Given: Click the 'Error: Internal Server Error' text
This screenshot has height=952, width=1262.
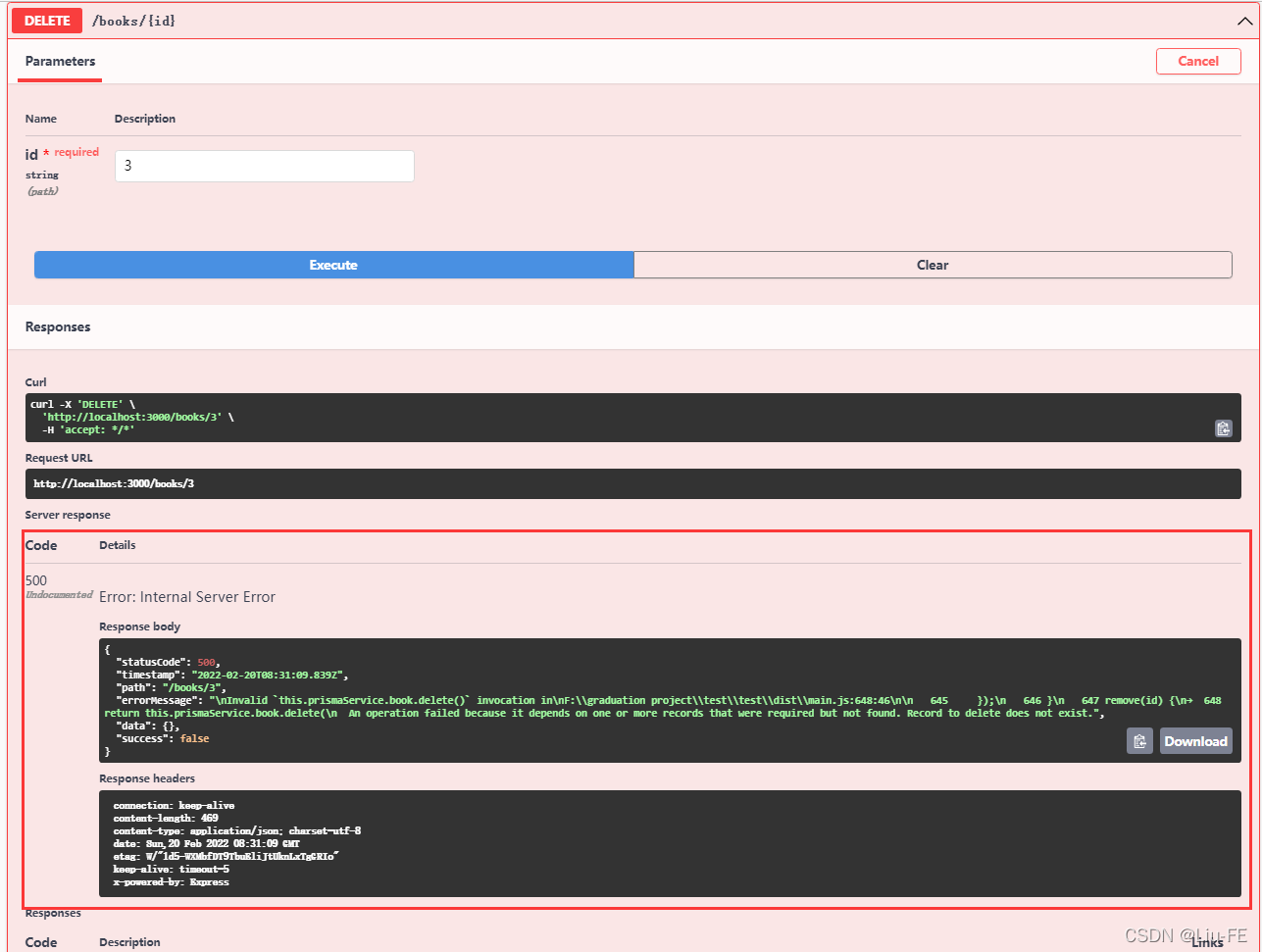Looking at the screenshot, I should [187, 596].
